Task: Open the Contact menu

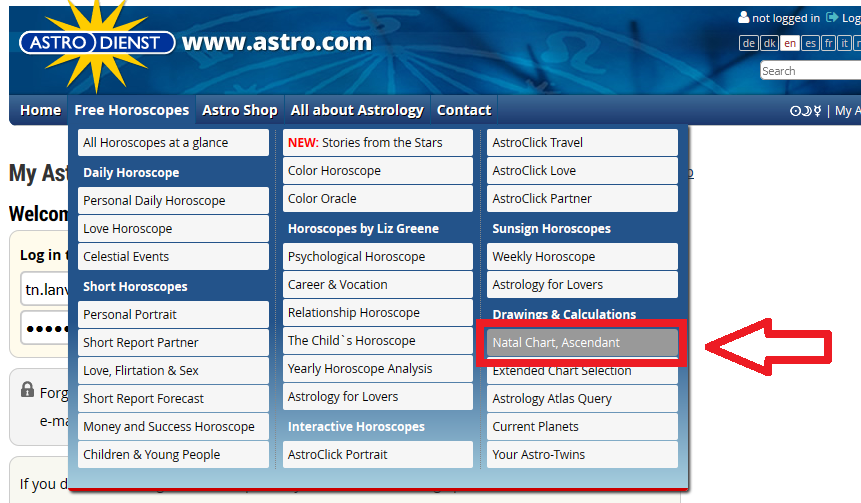Action: (x=464, y=110)
